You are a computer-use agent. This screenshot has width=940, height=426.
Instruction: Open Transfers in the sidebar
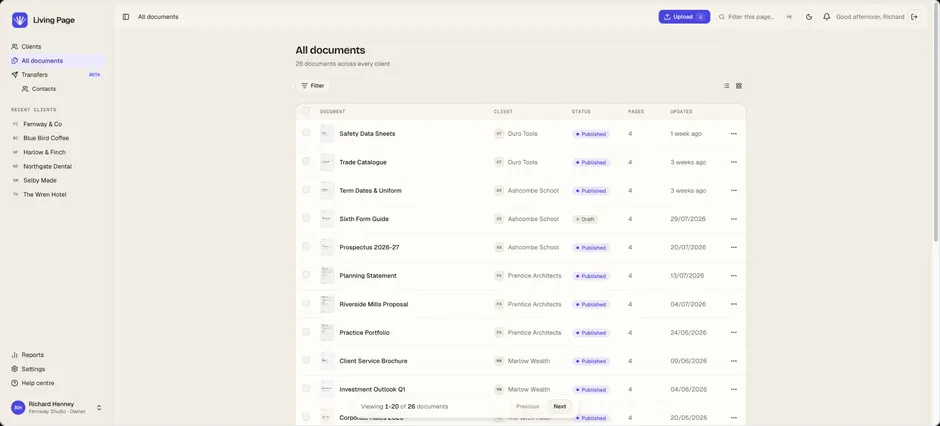pos(58,75)
